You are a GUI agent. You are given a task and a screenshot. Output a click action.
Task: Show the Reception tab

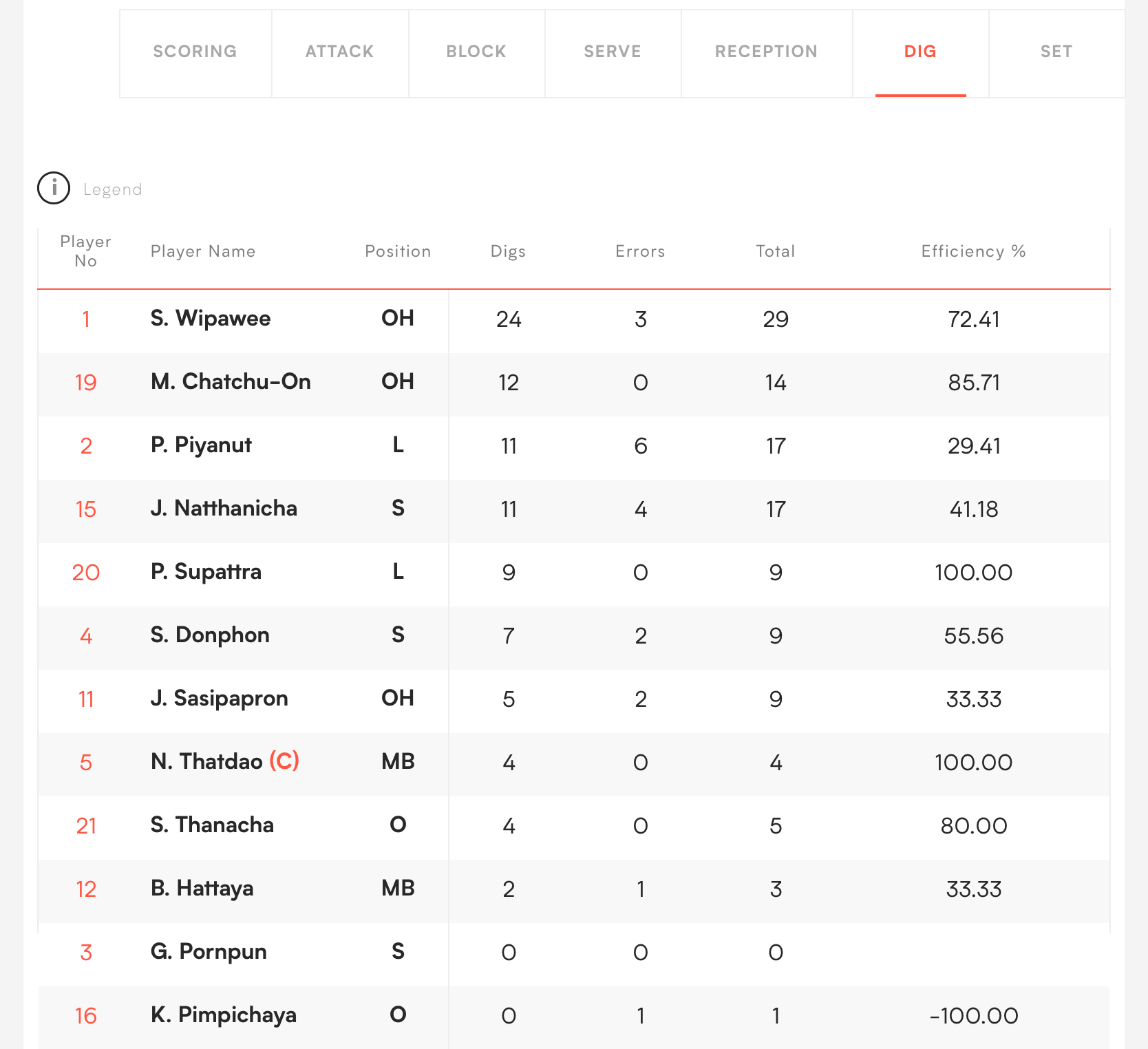[x=766, y=52]
